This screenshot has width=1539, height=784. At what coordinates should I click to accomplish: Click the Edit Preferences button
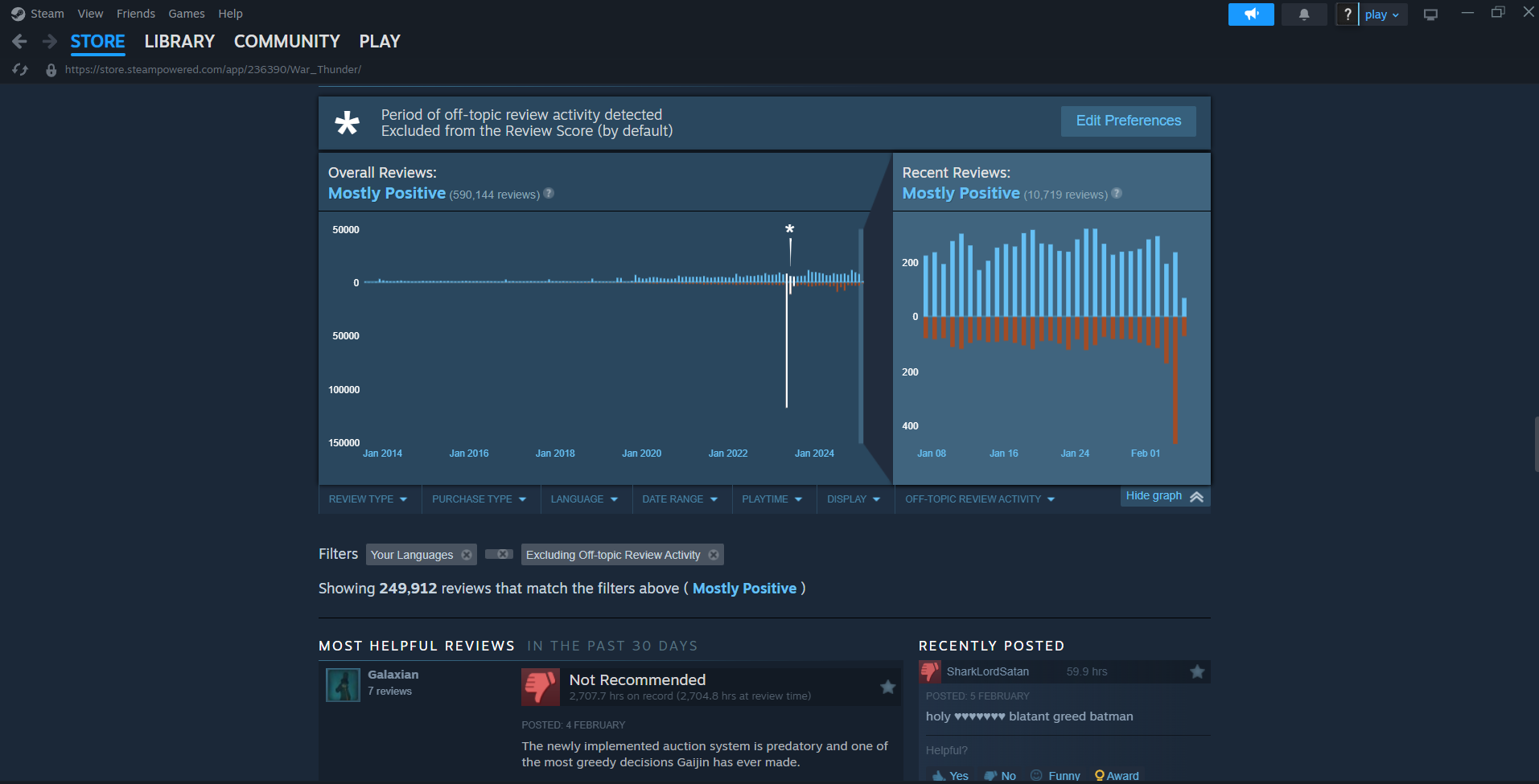(1128, 121)
